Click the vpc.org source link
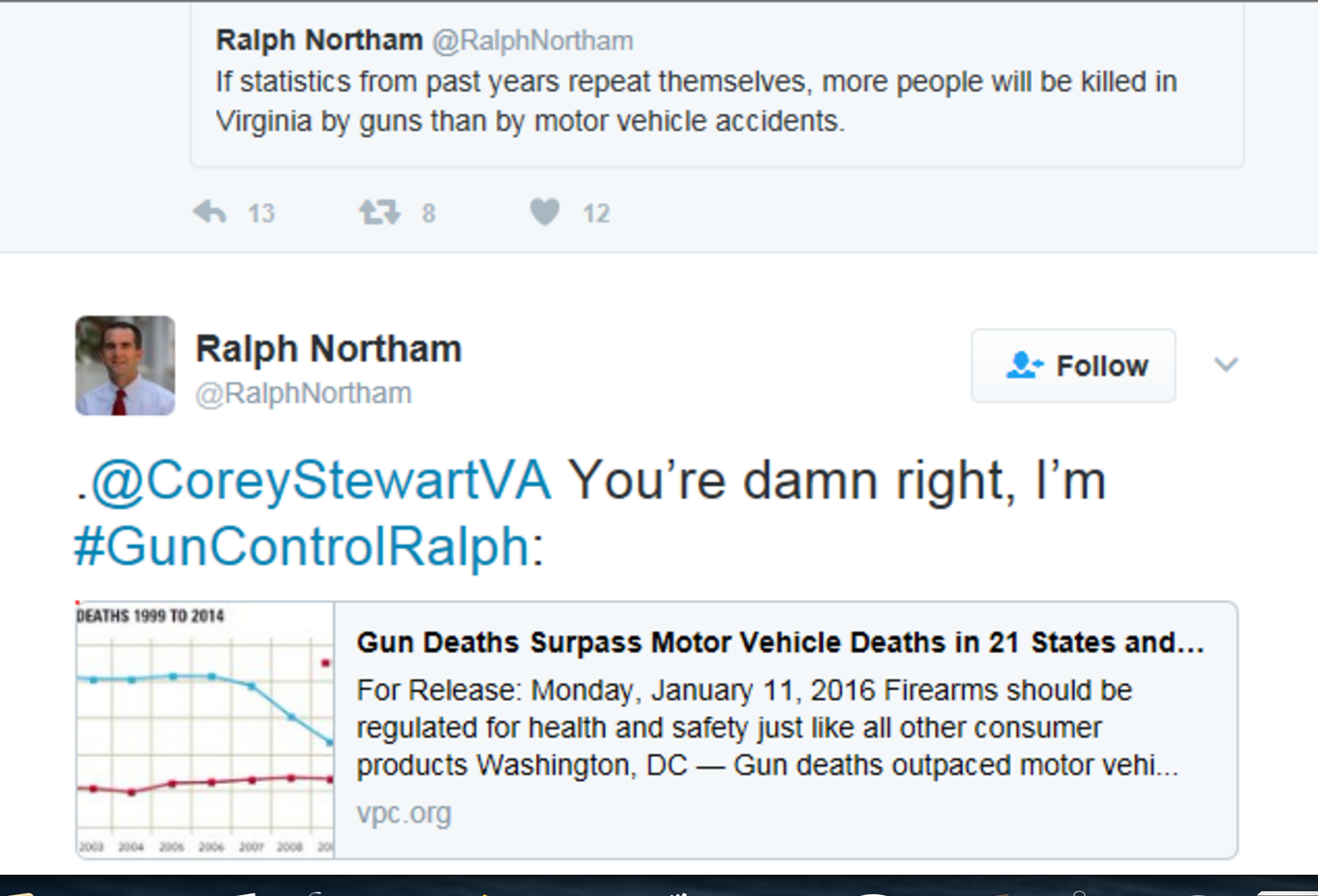Viewport: 1318px width, 896px height. coord(404,813)
